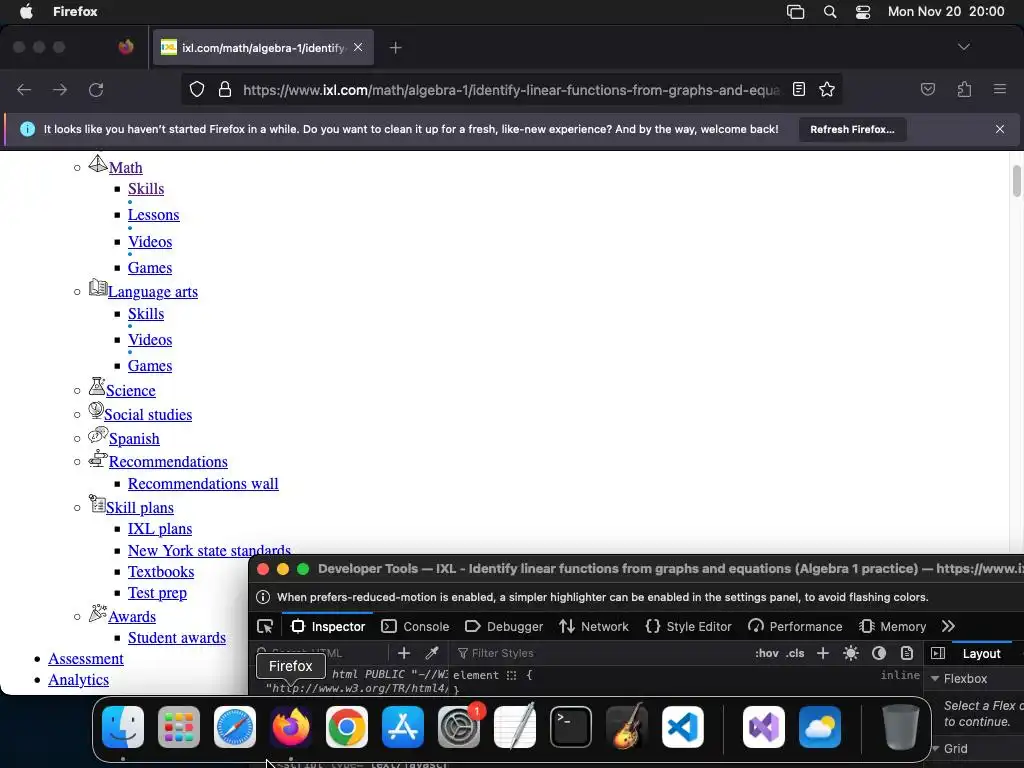The width and height of the screenshot is (1024, 768).
Task: Toggle light color scheme simulation
Action: [851, 653]
